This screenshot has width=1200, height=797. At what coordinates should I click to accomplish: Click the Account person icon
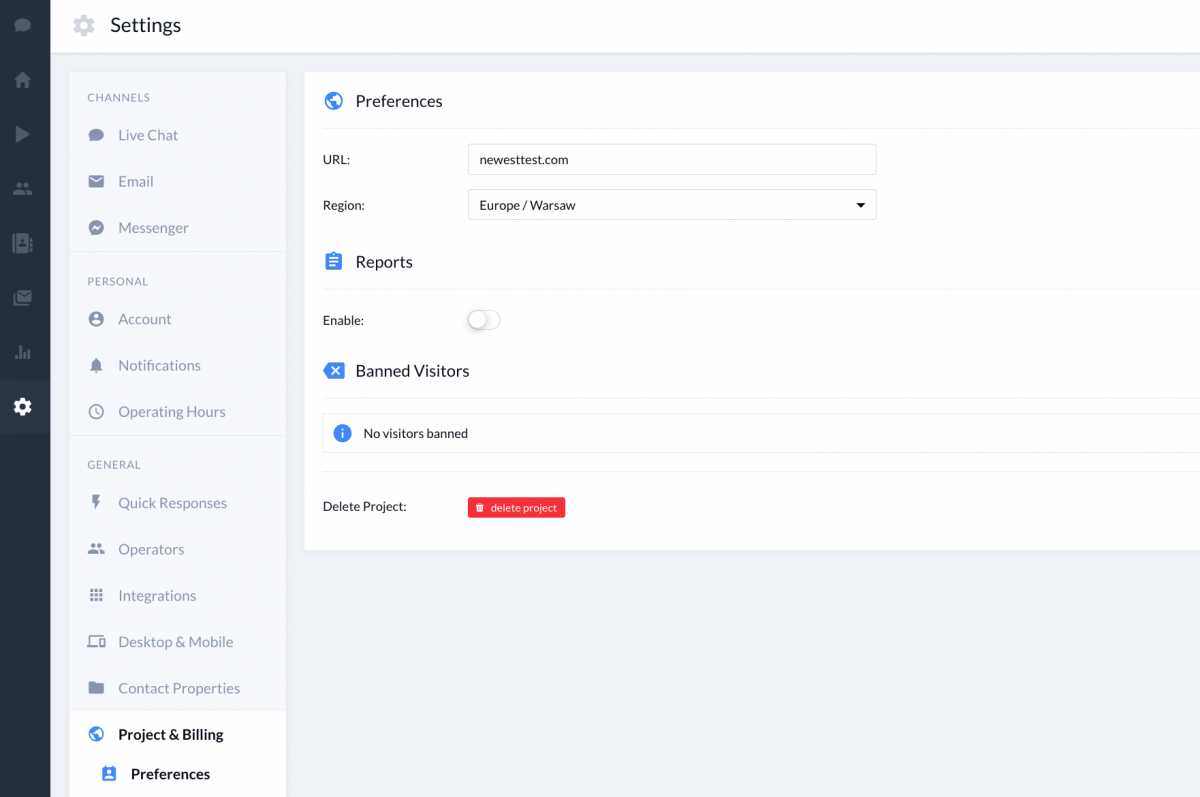coord(96,319)
